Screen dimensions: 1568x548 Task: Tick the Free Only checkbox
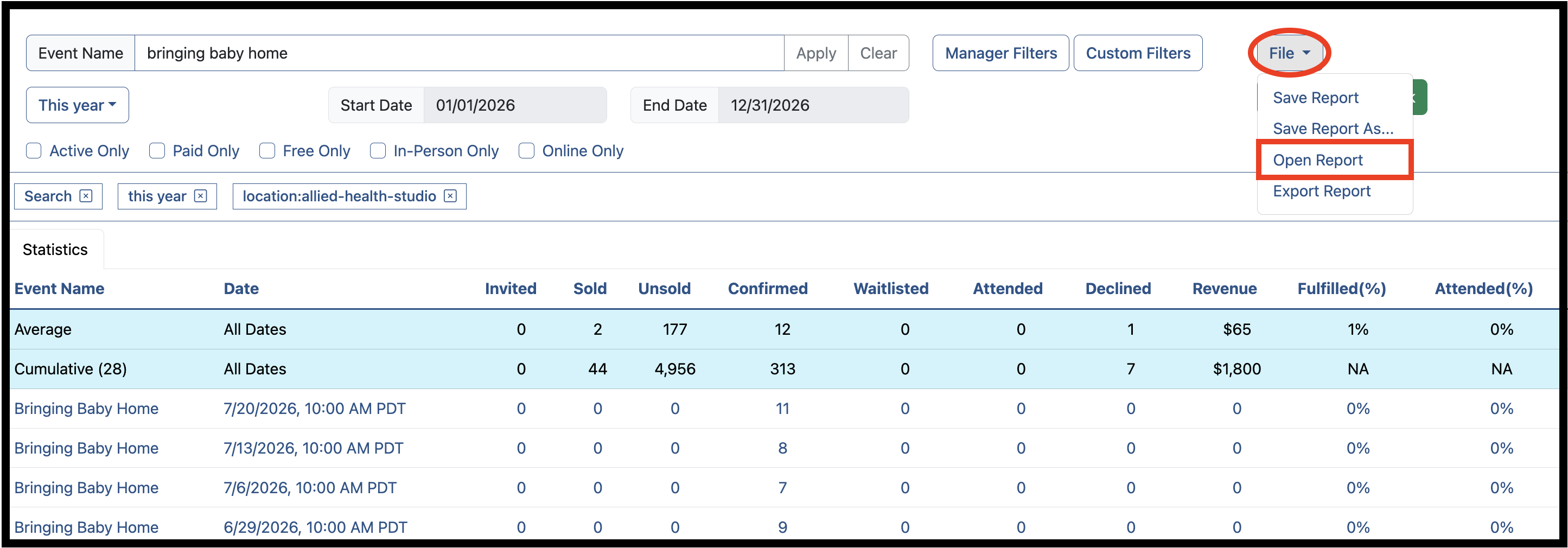[267, 150]
